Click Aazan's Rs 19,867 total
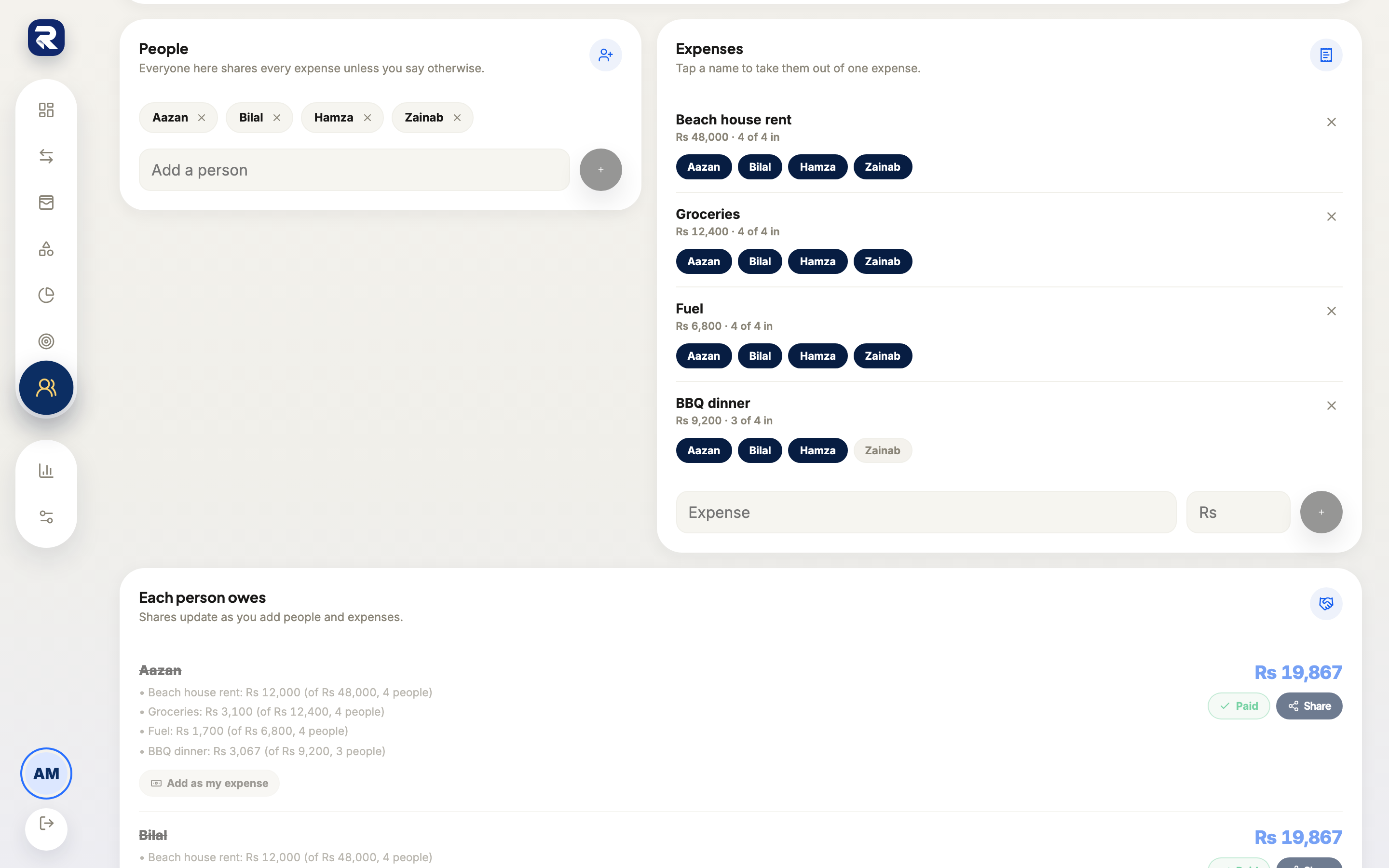The width and height of the screenshot is (1389, 868). 1298,672
